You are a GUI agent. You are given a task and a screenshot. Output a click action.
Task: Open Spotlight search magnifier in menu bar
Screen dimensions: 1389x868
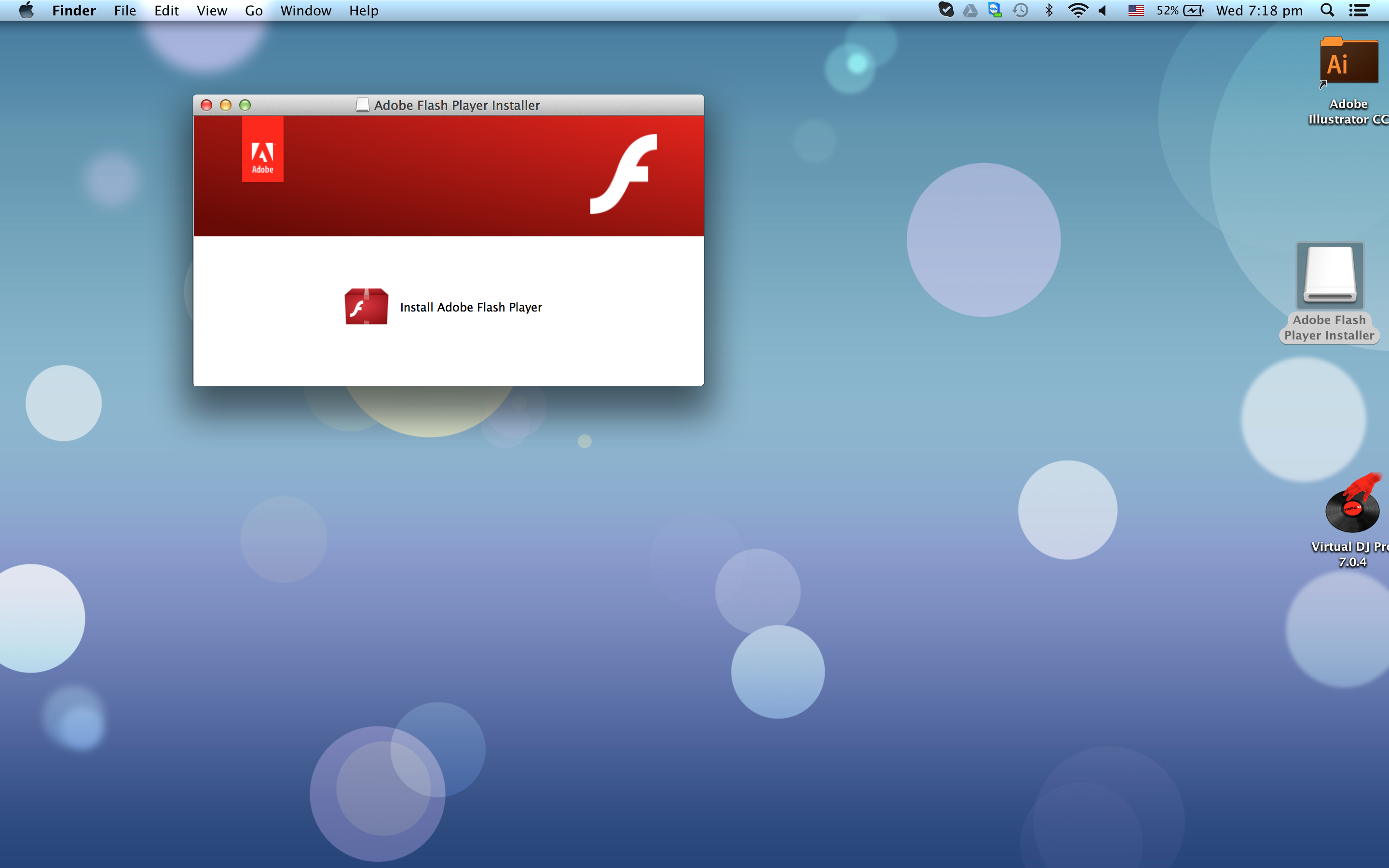click(x=1327, y=10)
